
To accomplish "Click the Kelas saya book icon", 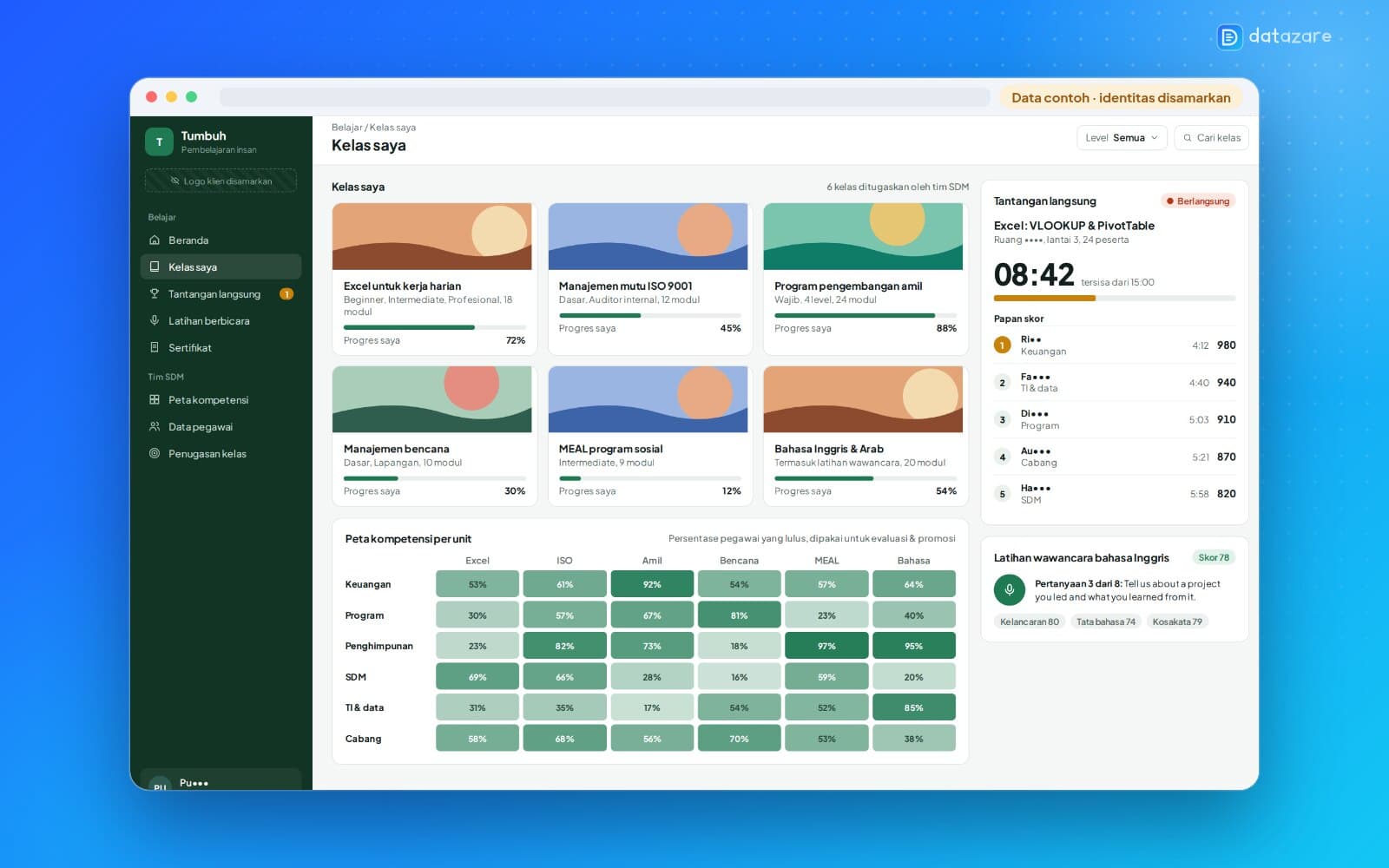I will click(155, 267).
